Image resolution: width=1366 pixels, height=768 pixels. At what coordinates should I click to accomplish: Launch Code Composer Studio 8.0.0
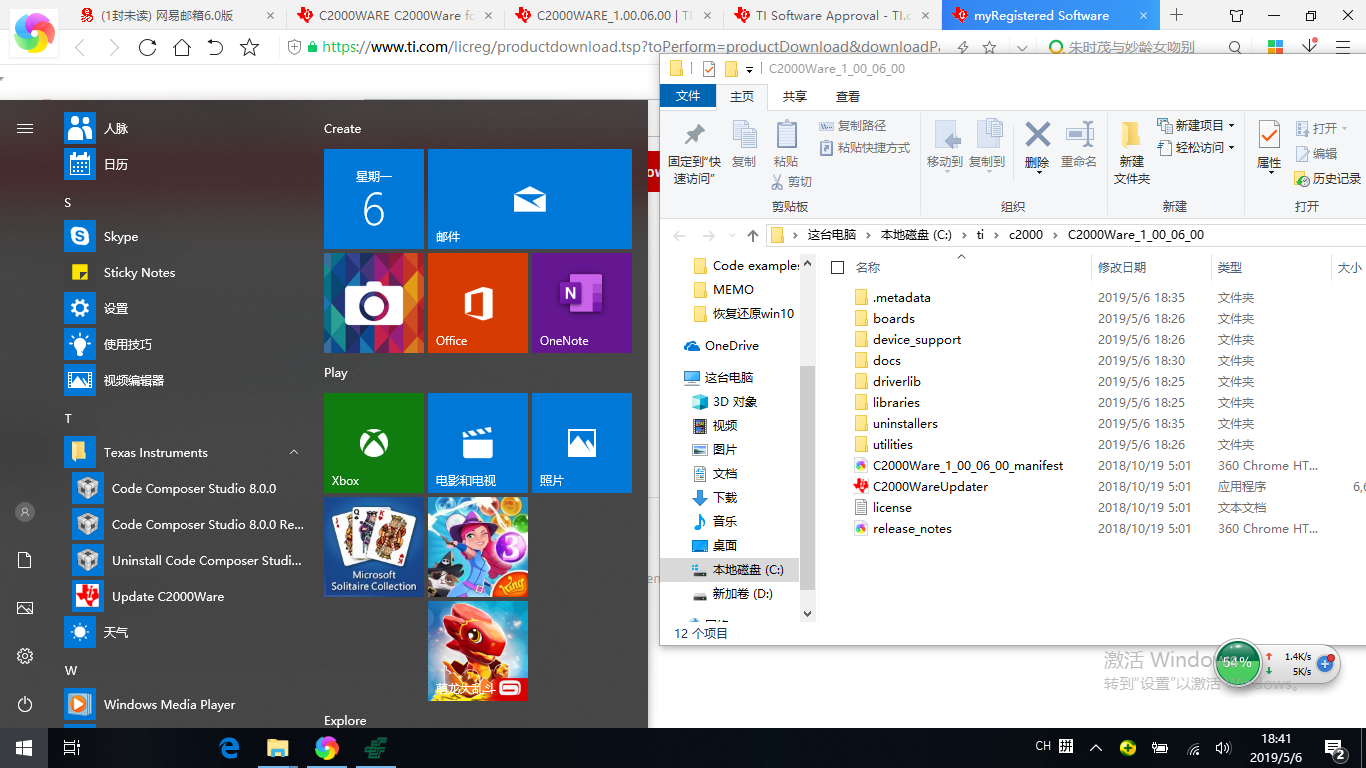point(186,488)
